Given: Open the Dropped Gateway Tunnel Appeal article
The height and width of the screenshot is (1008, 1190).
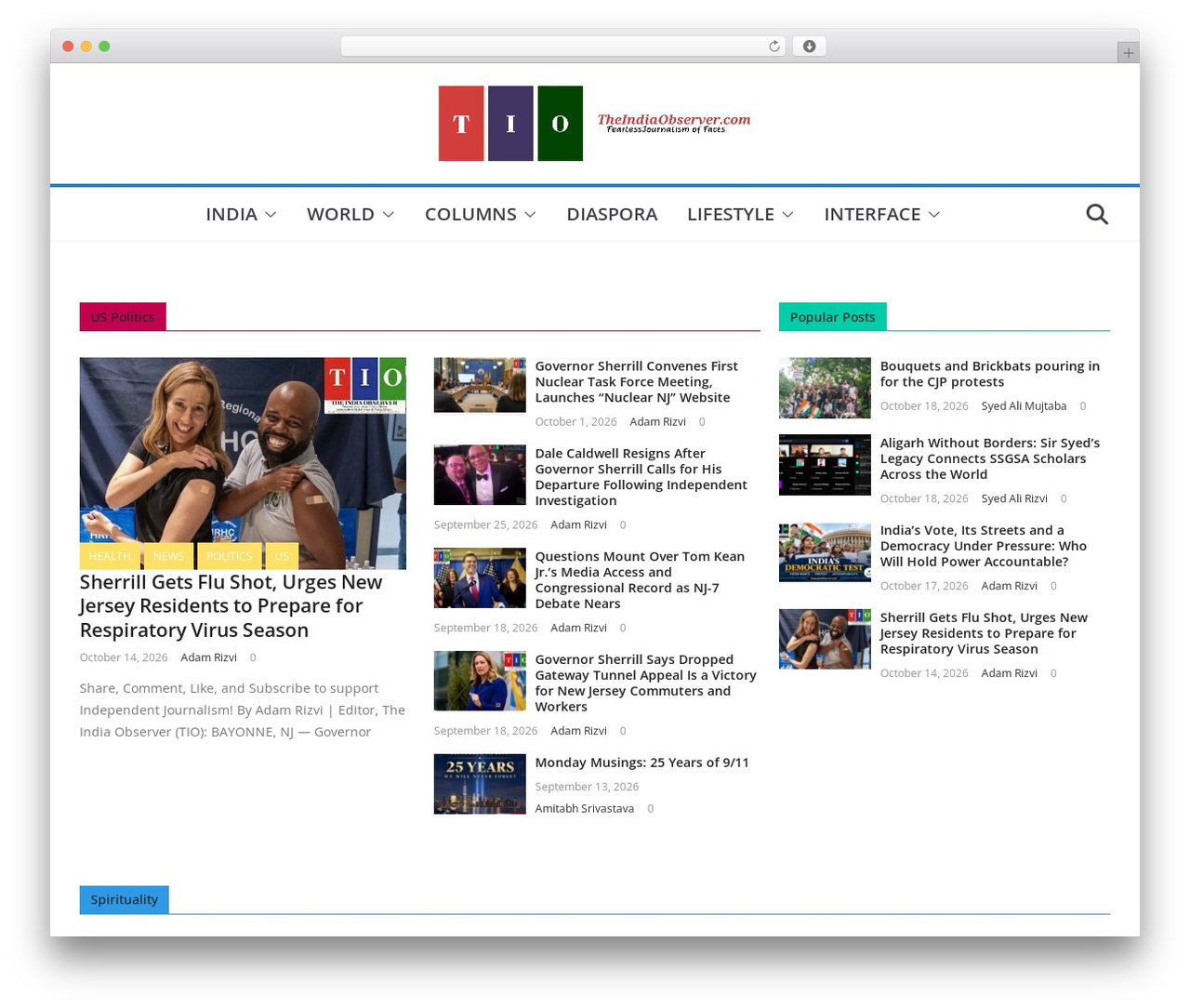Looking at the screenshot, I should coord(645,683).
